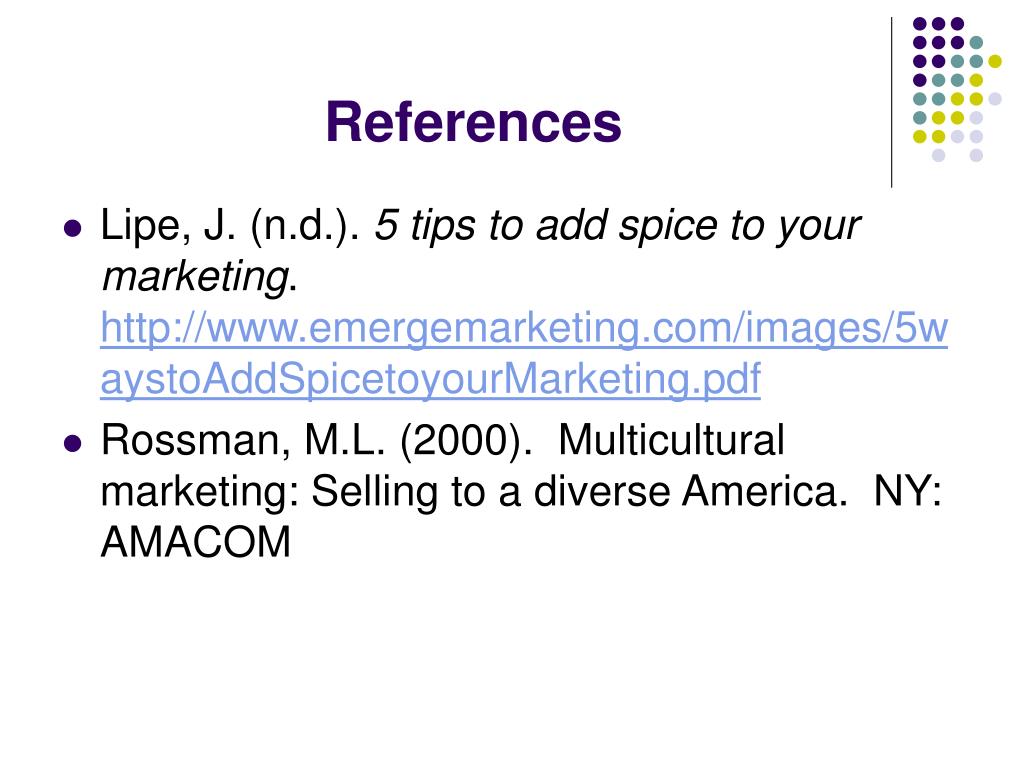Viewport: 1024px width, 768px height.
Task: Click the teal dot in second dot row
Action: [976, 43]
